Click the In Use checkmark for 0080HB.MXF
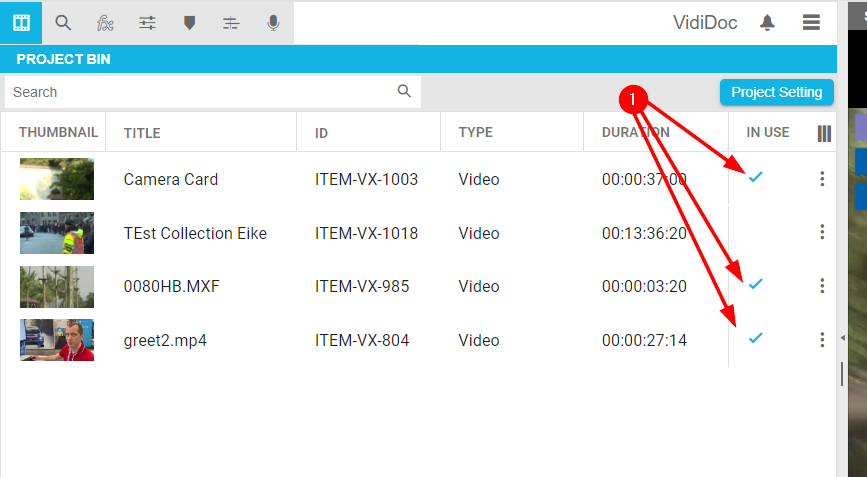 coord(756,285)
